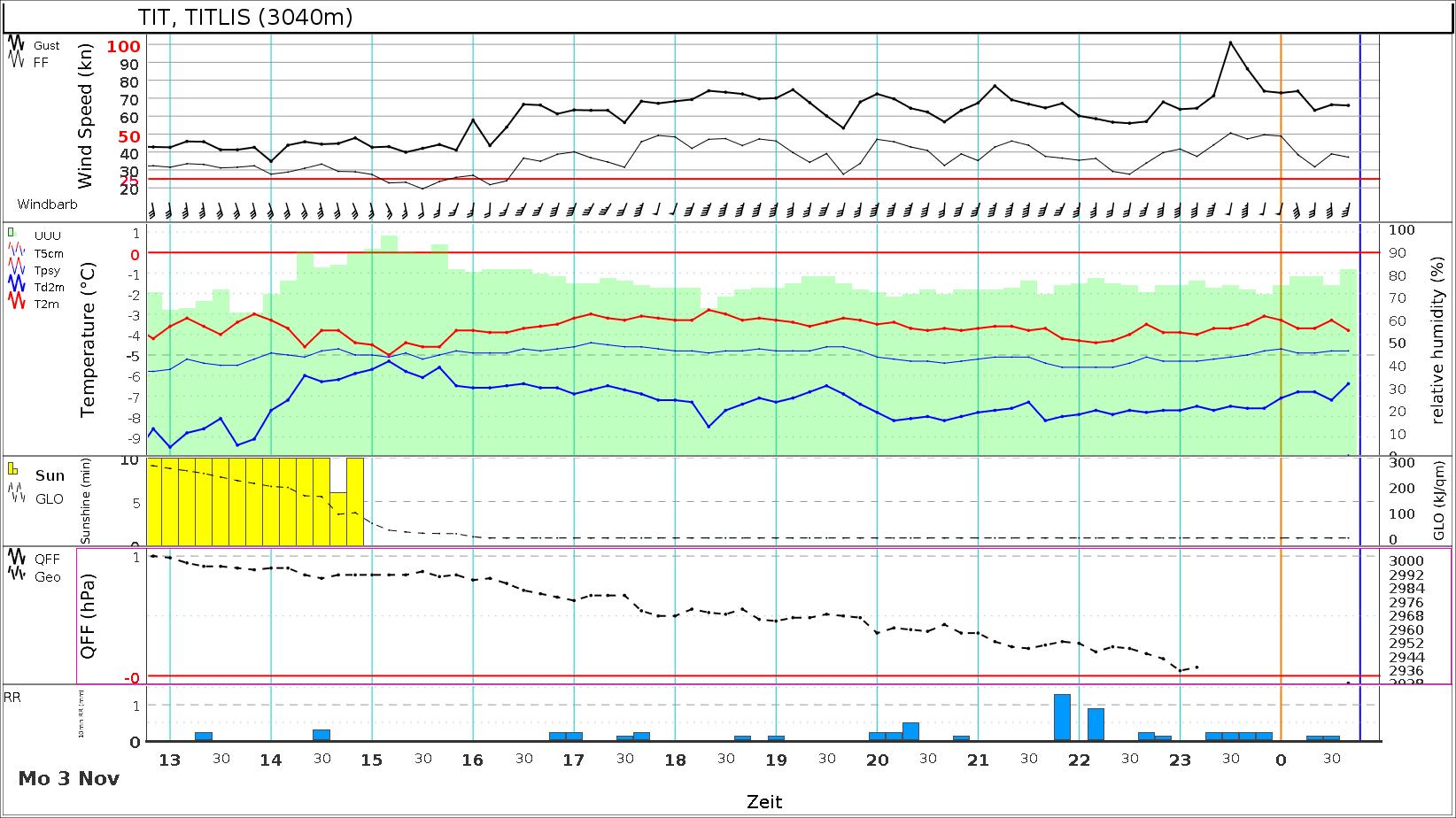Select the Td2m blue legend icon

(x=15, y=287)
